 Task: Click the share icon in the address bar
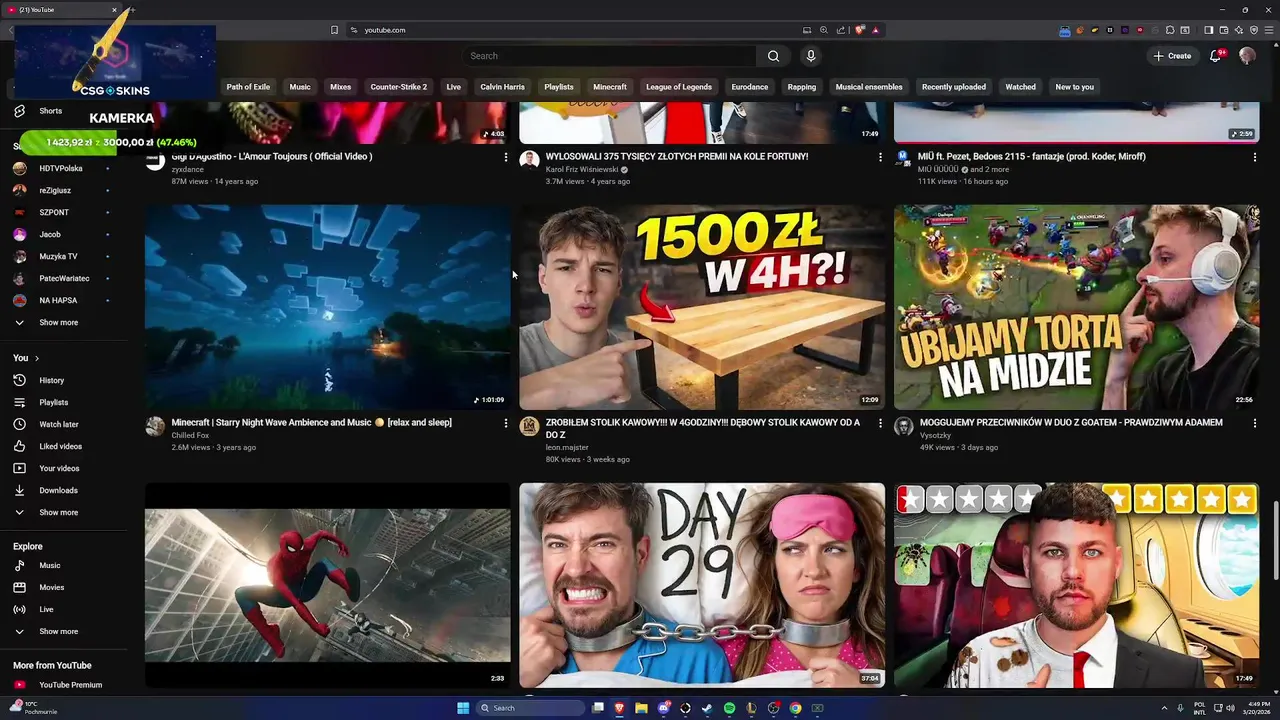click(841, 30)
